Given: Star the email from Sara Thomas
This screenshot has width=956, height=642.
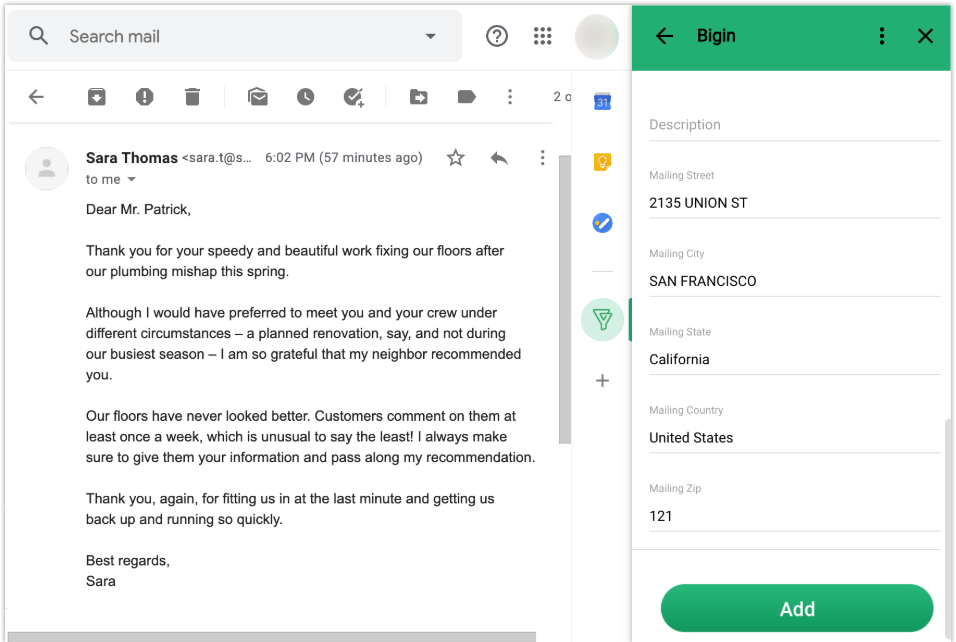Looking at the screenshot, I should tap(455, 158).
